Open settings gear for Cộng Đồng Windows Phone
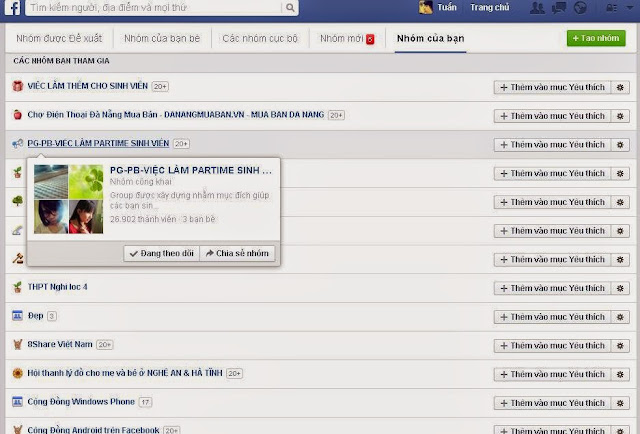 (x=620, y=403)
